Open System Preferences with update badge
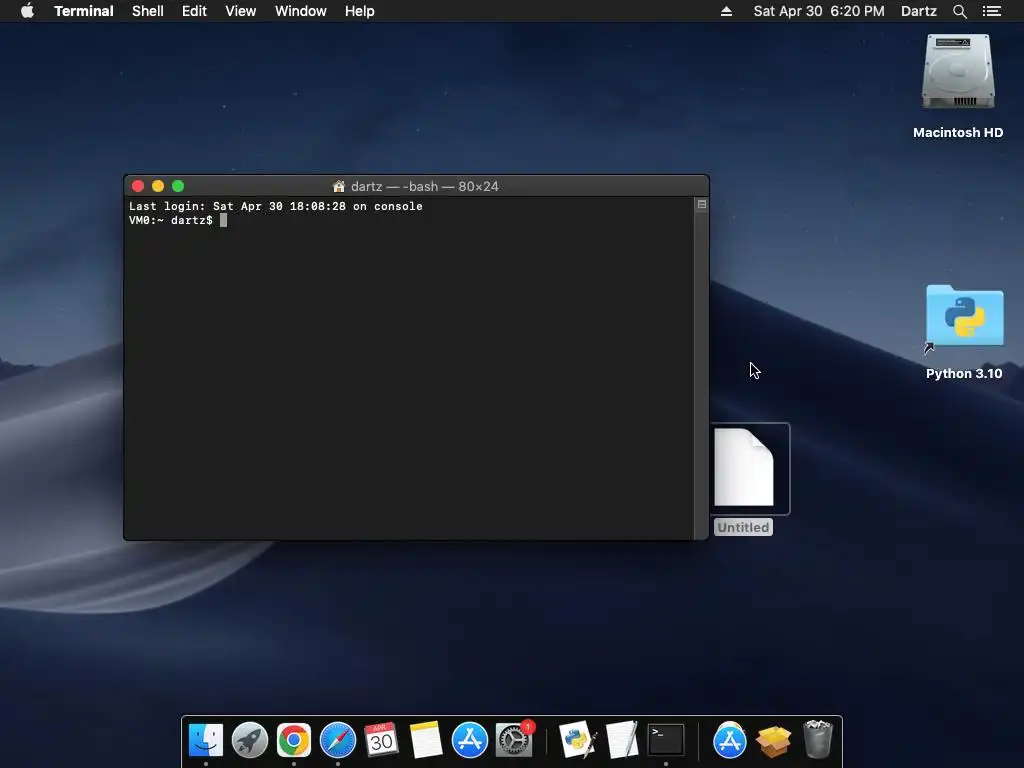Screen dimensions: 1024x768 [514, 740]
